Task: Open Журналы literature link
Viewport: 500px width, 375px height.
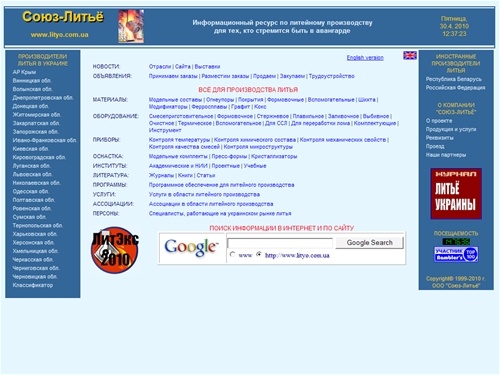Action: coord(161,175)
